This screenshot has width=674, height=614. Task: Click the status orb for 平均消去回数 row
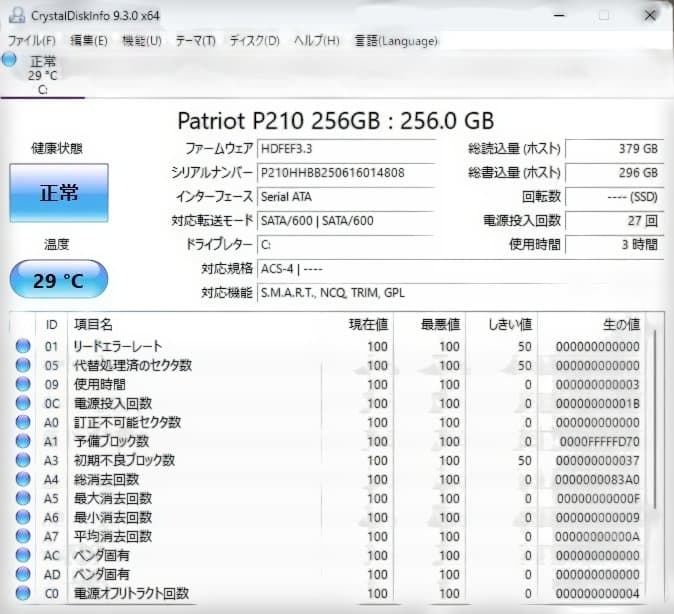tap(23, 536)
